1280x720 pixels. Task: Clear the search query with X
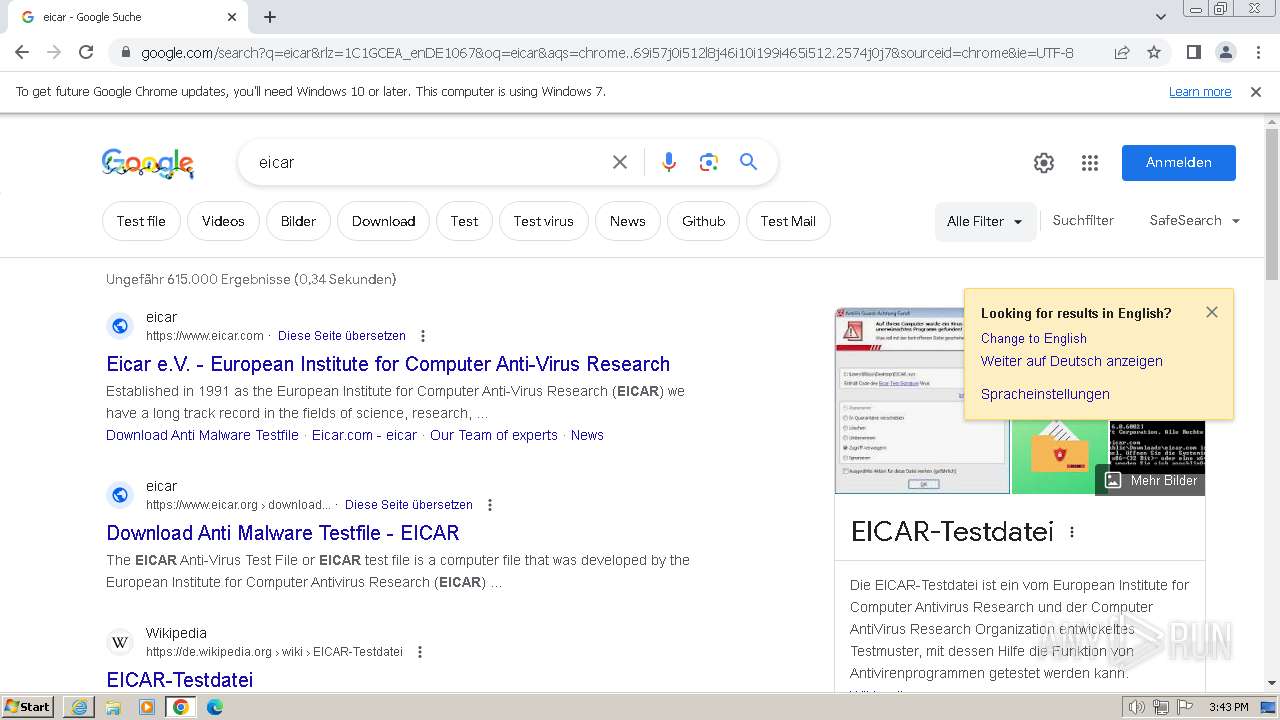click(x=620, y=162)
